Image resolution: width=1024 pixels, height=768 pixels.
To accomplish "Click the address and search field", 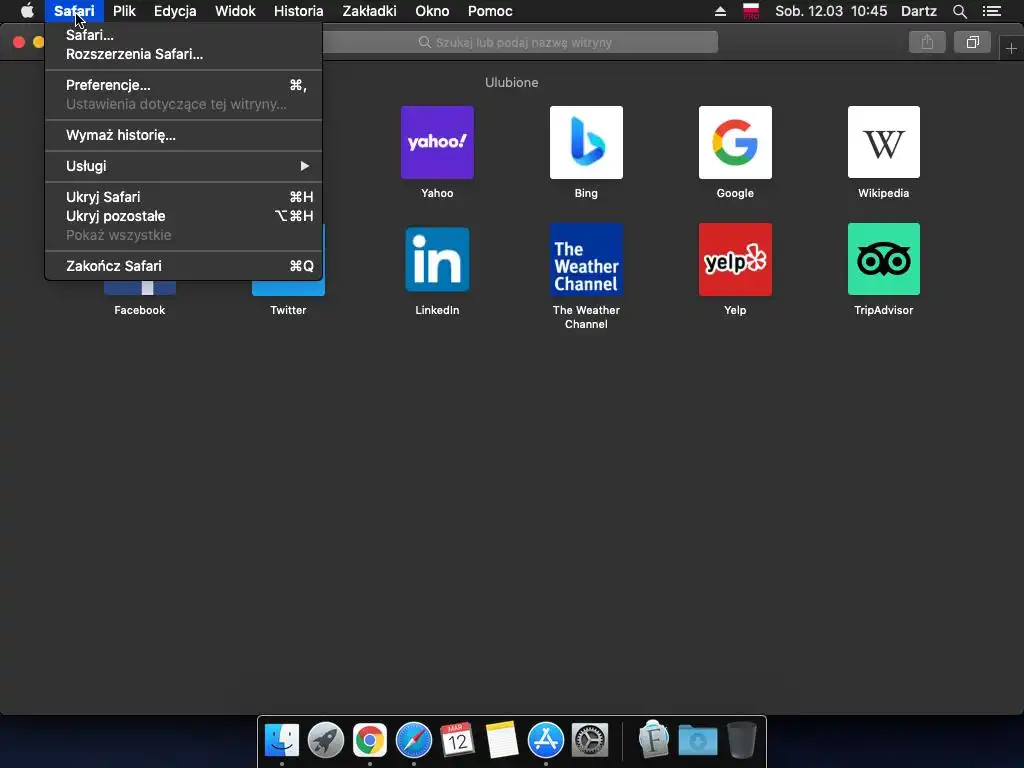I will tap(514, 42).
